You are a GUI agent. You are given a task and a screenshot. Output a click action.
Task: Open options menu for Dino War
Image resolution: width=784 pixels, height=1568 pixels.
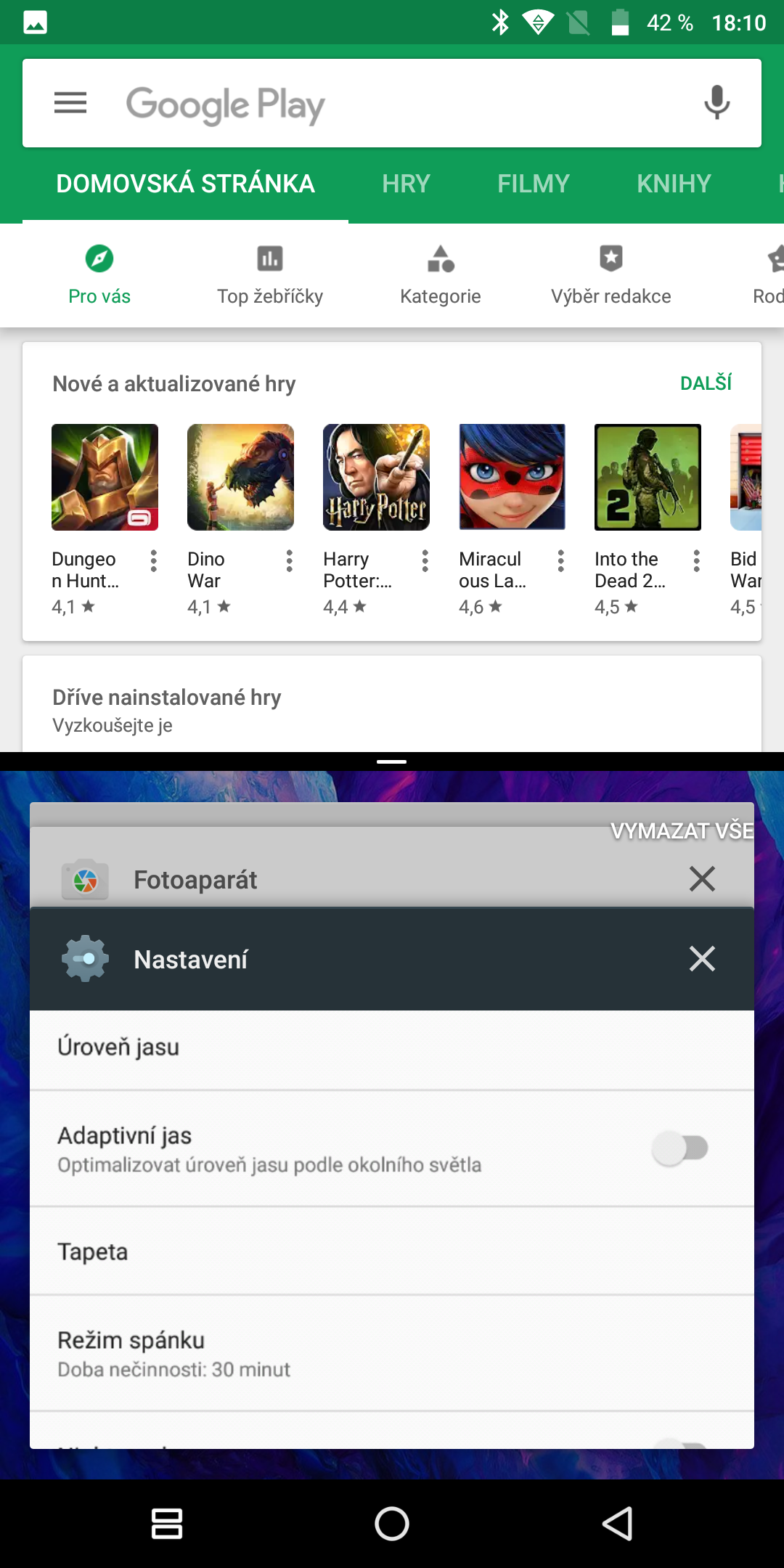(289, 560)
